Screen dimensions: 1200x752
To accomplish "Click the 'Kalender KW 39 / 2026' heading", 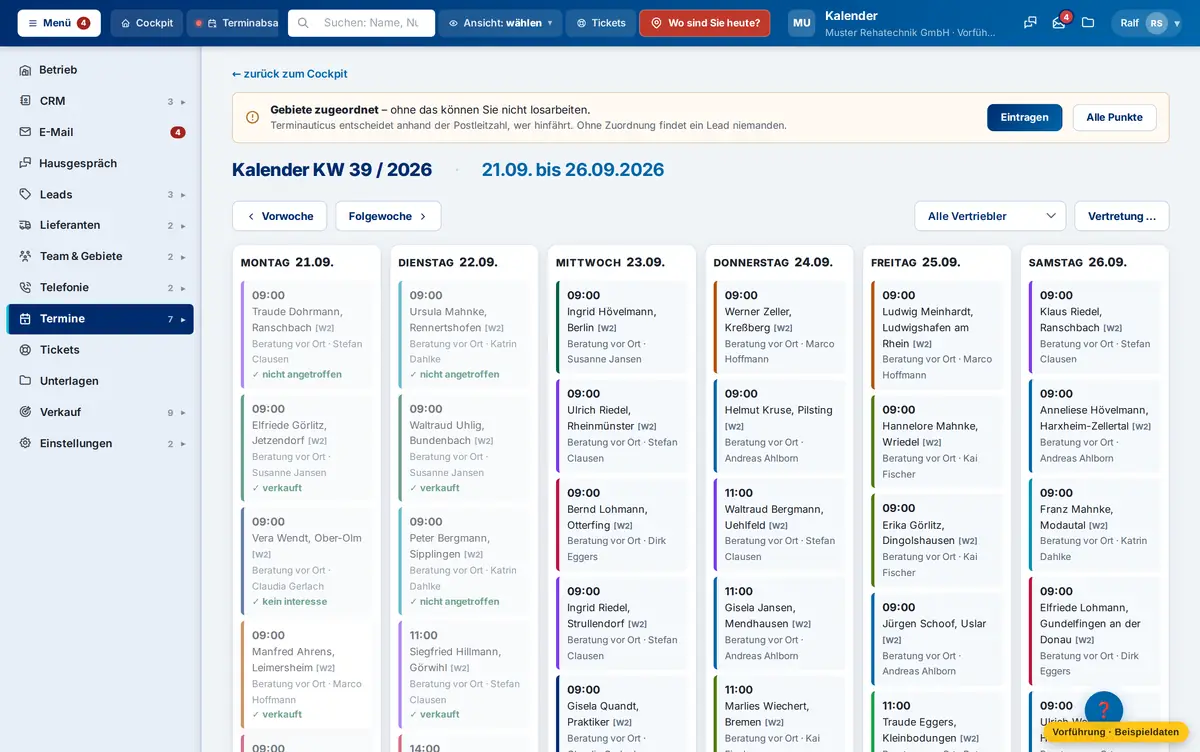I will tap(332, 170).
